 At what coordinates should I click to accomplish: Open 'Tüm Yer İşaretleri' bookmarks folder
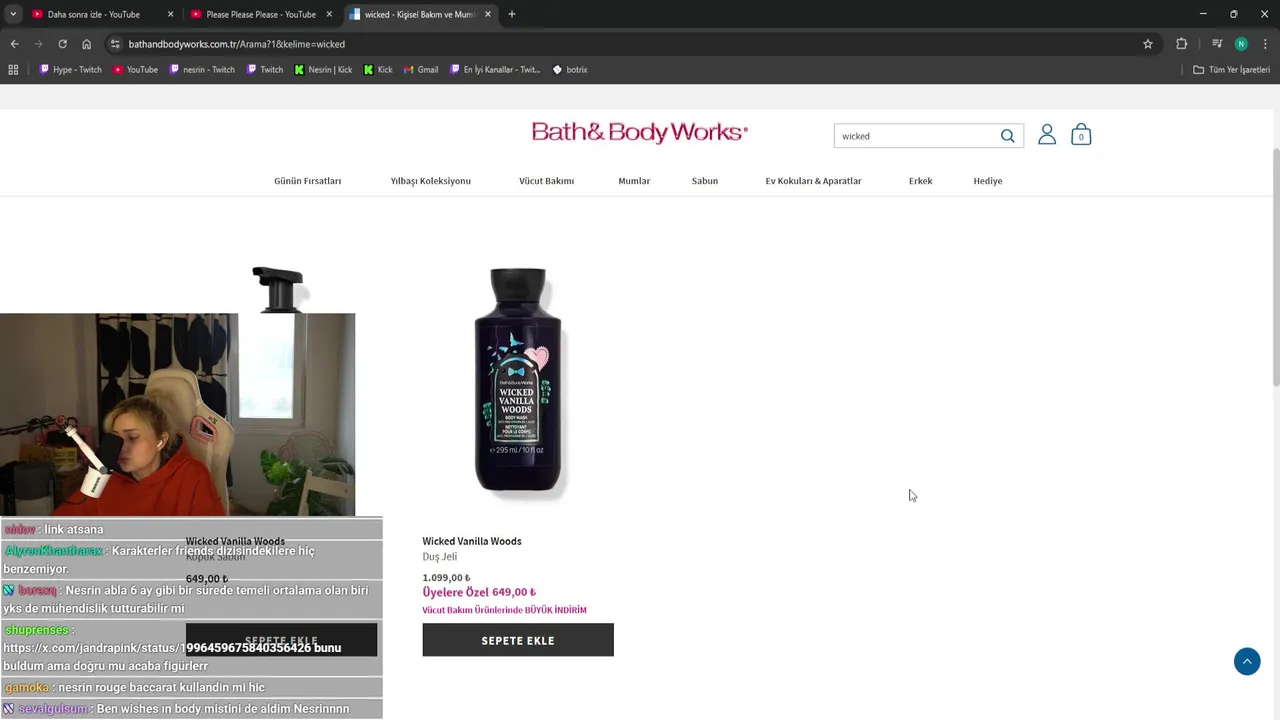(x=1231, y=70)
